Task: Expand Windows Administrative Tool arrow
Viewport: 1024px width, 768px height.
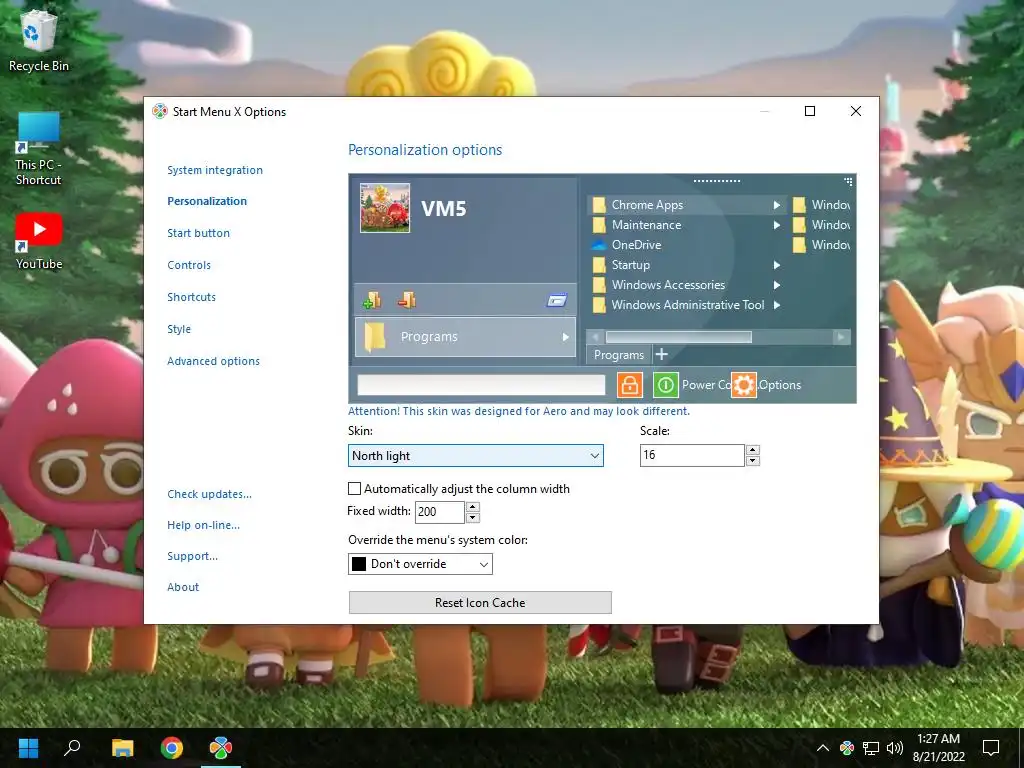Action: (776, 305)
